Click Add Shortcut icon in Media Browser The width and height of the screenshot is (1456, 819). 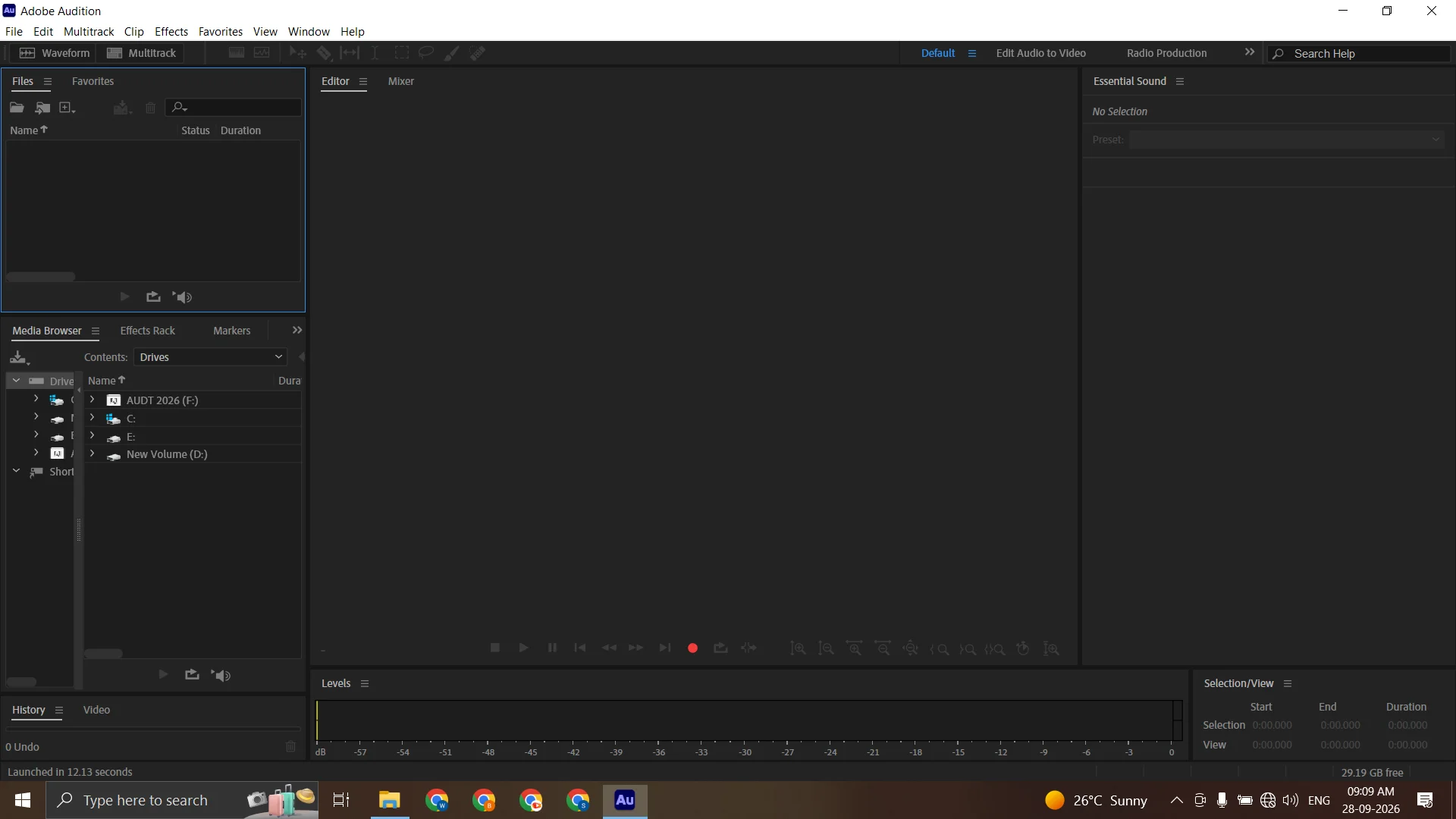(19, 358)
